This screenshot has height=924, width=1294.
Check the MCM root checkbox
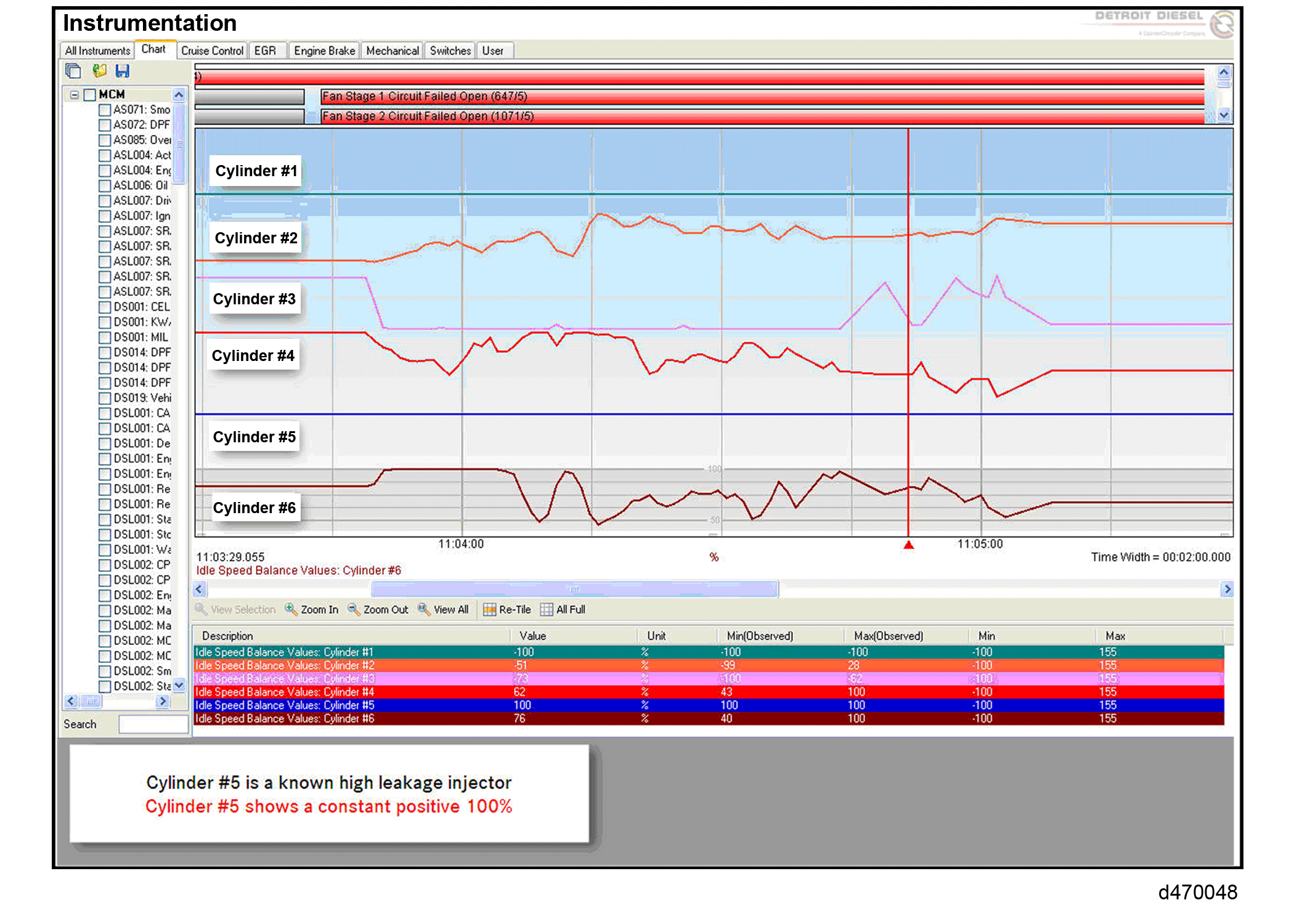pos(90,95)
